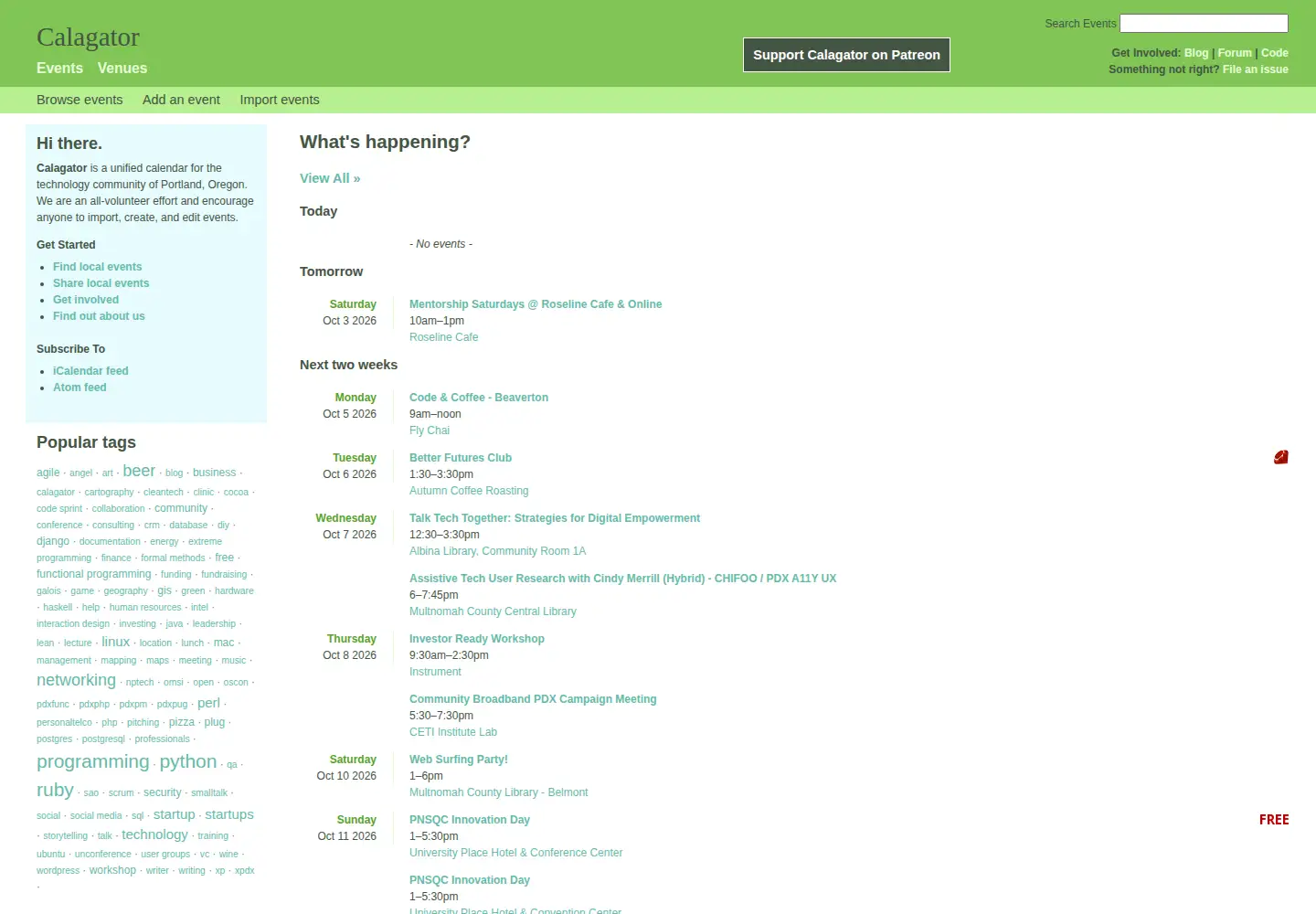Subscribe via the iCalendar feed link

point(90,371)
